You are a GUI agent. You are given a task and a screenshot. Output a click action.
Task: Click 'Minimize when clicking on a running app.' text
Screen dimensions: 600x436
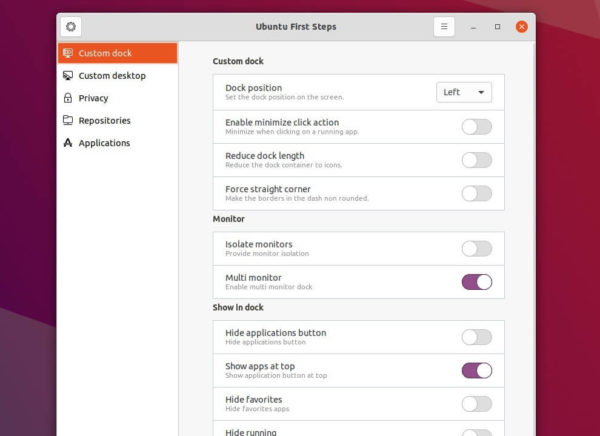coord(292,132)
